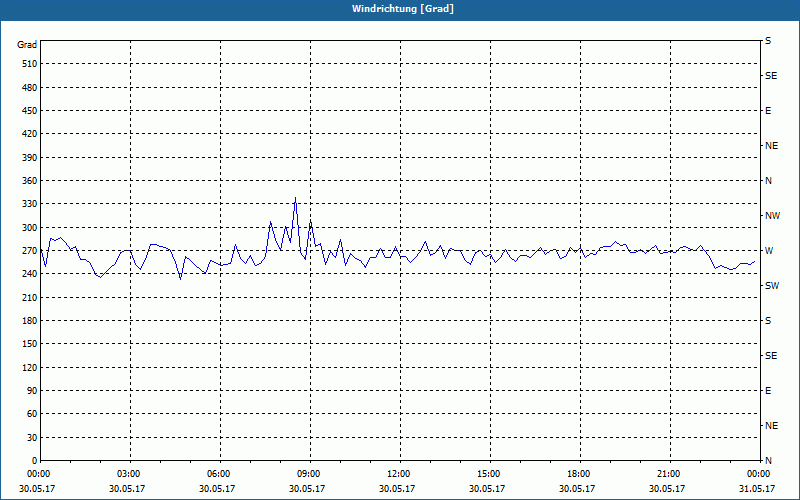Select the 21:00 time axis label
Screen dimensions: 800x500
tap(668, 474)
